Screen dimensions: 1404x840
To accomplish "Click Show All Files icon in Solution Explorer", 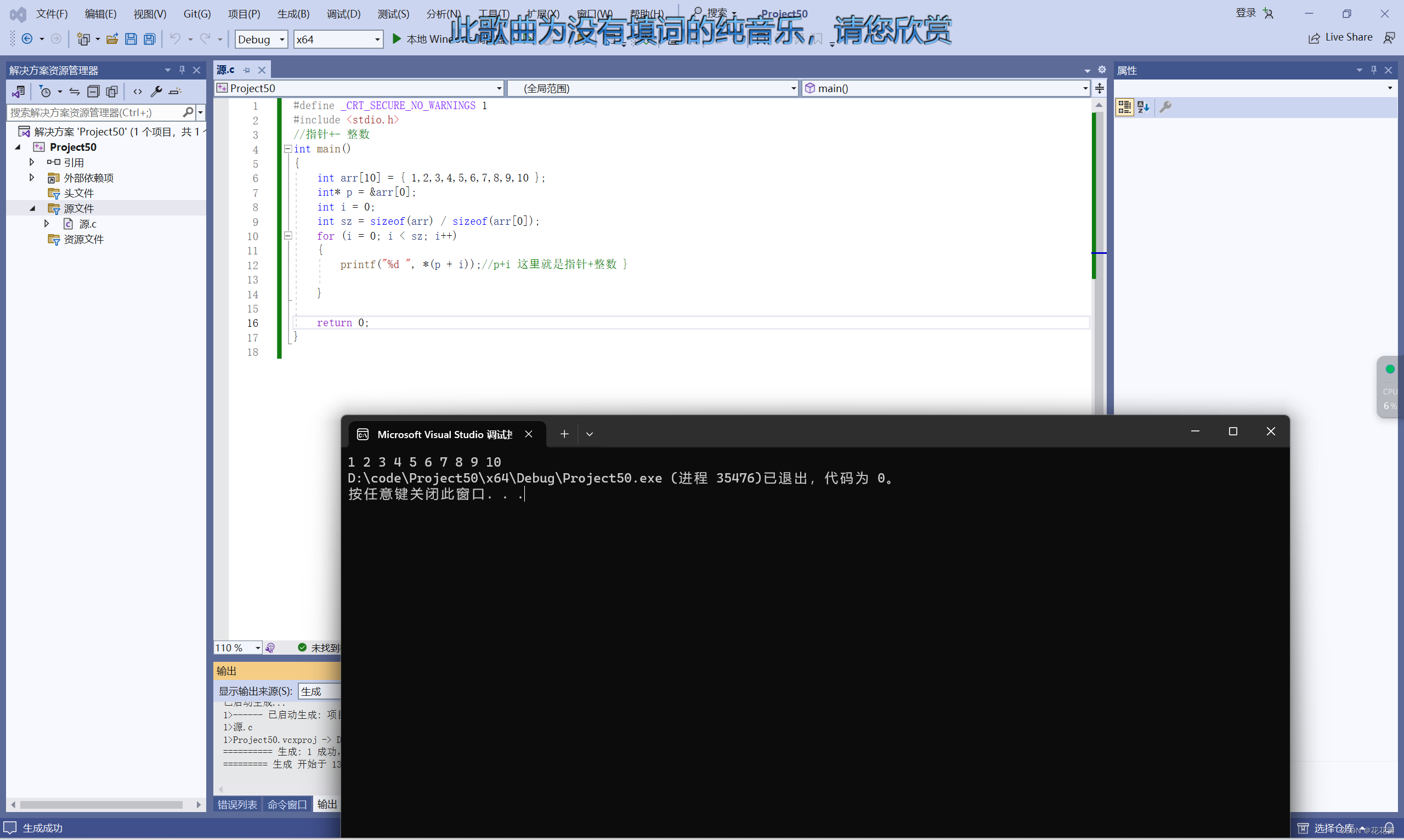I will click(x=112, y=92).
